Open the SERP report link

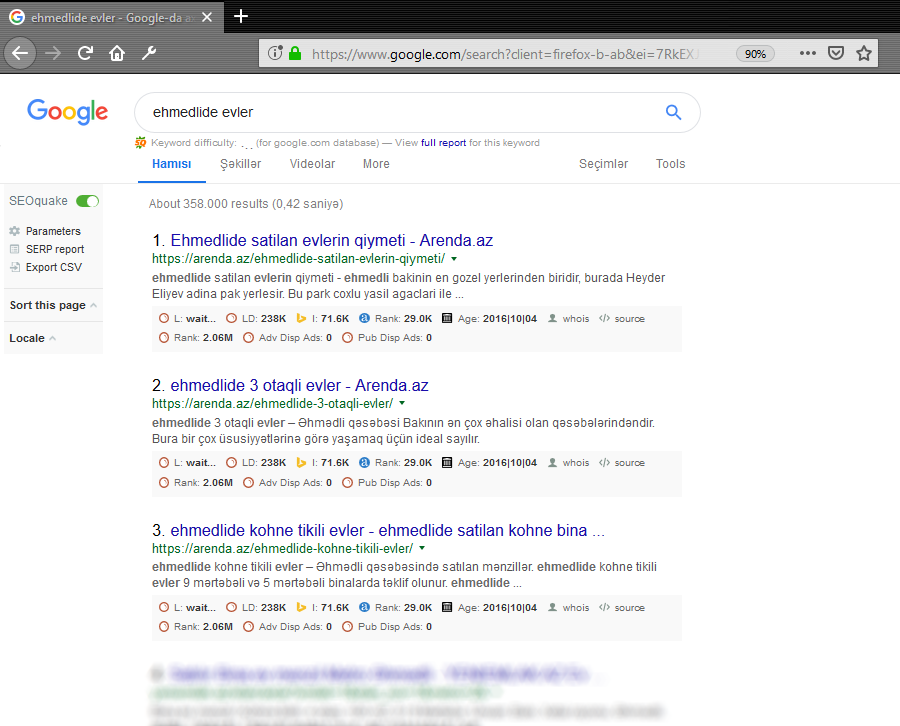pos(54,249)
